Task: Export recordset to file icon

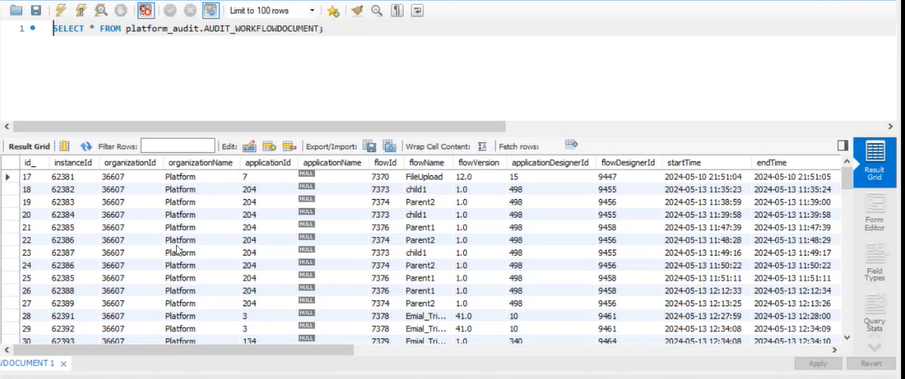Action: (x=369, y=146)
